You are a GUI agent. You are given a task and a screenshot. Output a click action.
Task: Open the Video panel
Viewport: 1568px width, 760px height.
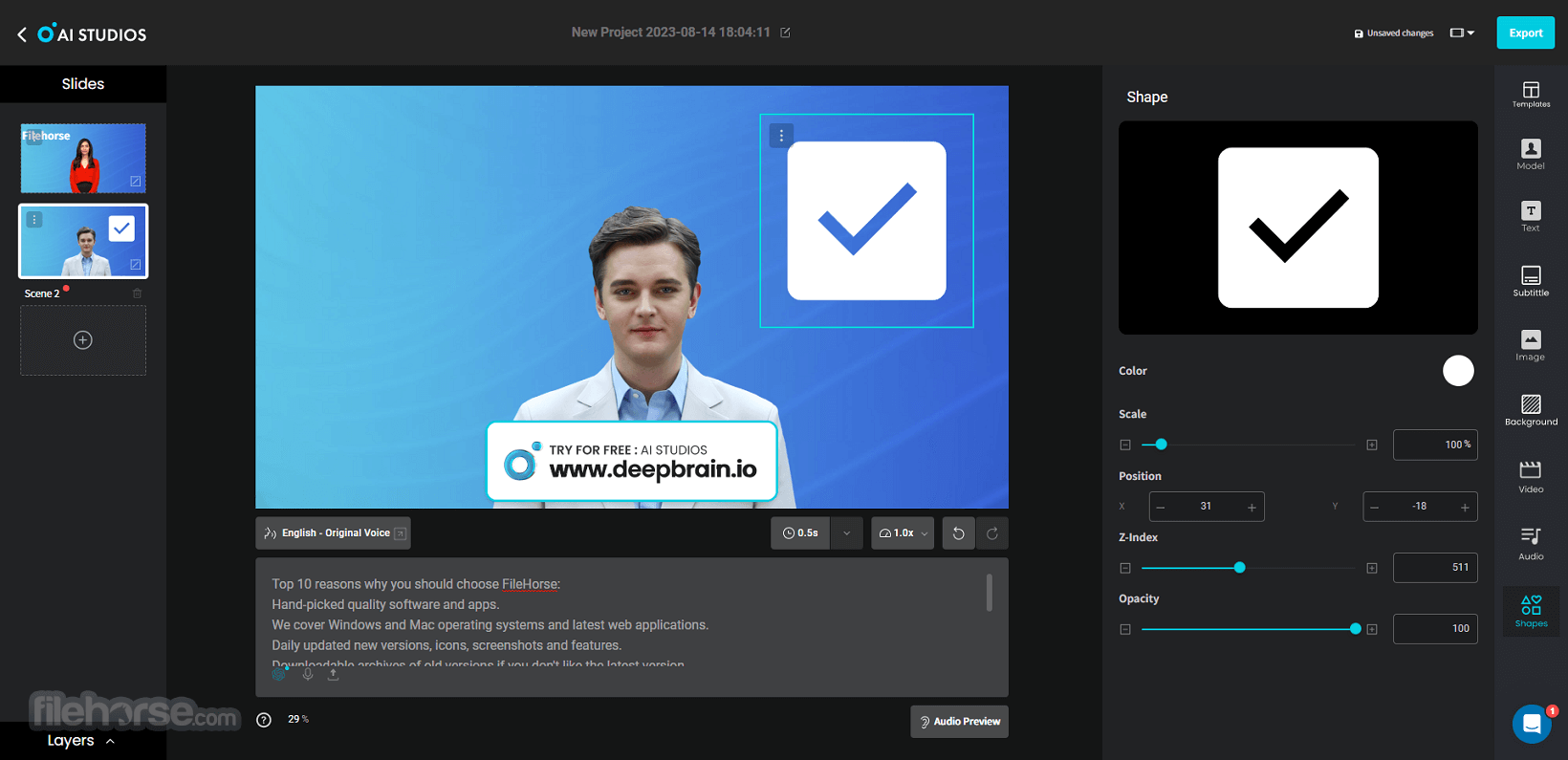[1531, 476]
